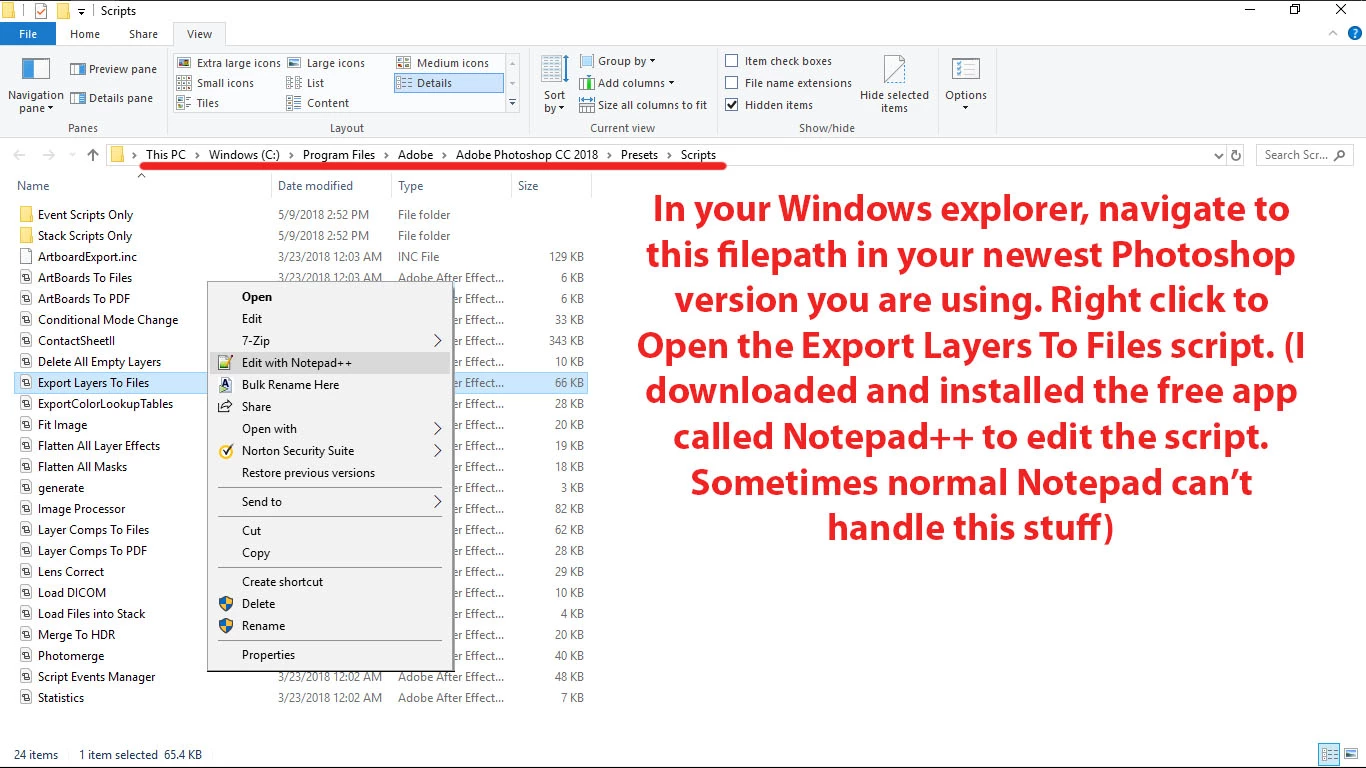Open Explorer help question mark
Screen dimensions: 1366x768
(1355, 34)
